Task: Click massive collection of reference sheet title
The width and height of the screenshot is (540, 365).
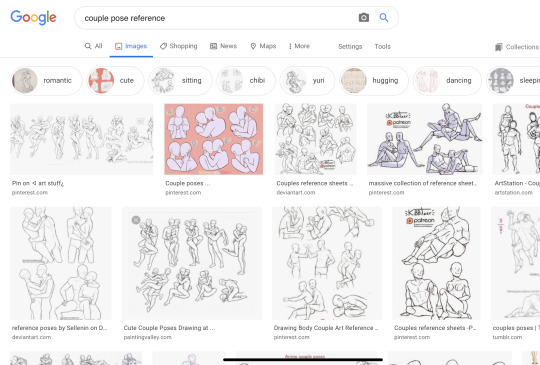Action: click(423, 184)
